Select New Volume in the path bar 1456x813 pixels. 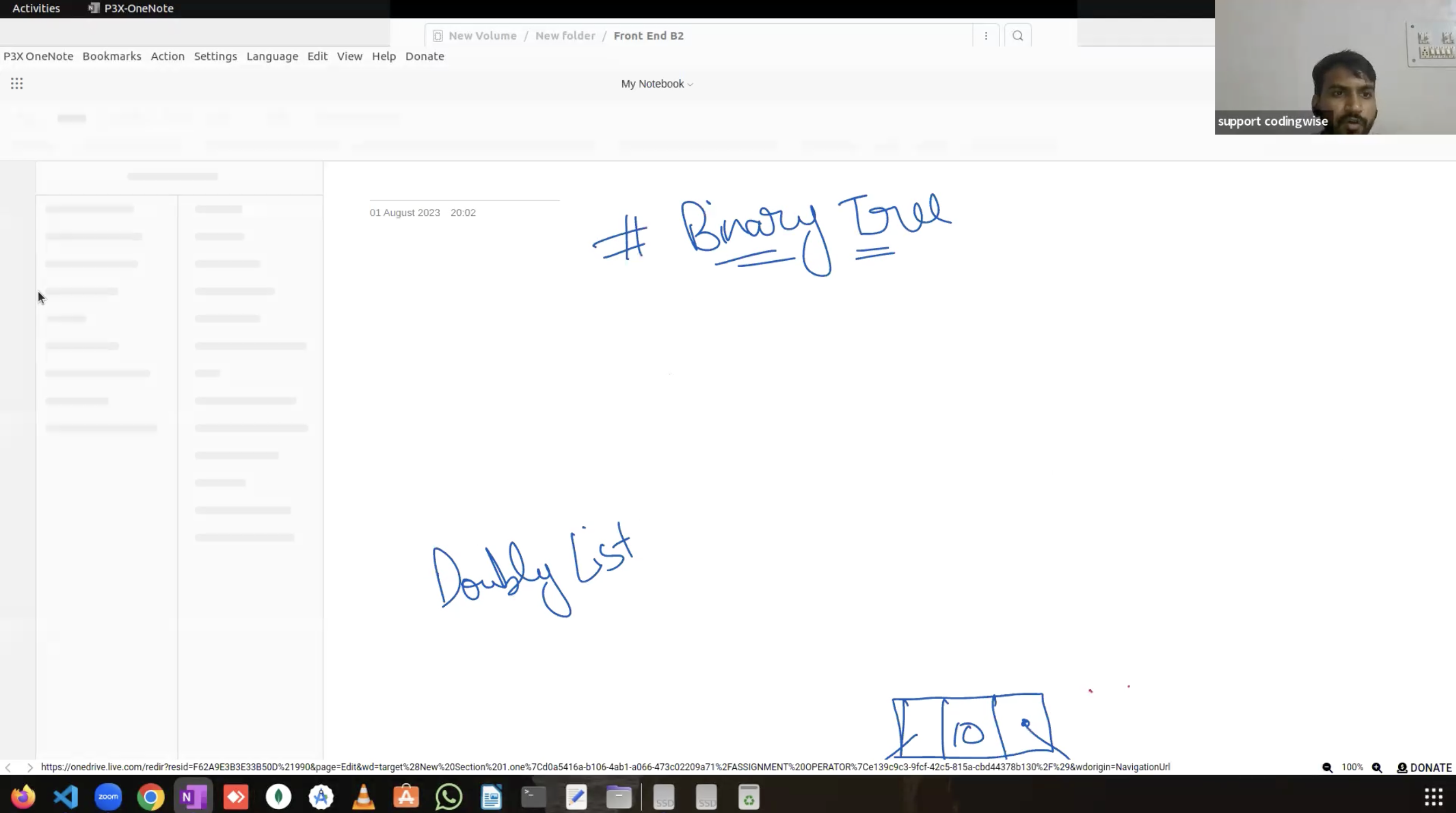pos(482,36)
